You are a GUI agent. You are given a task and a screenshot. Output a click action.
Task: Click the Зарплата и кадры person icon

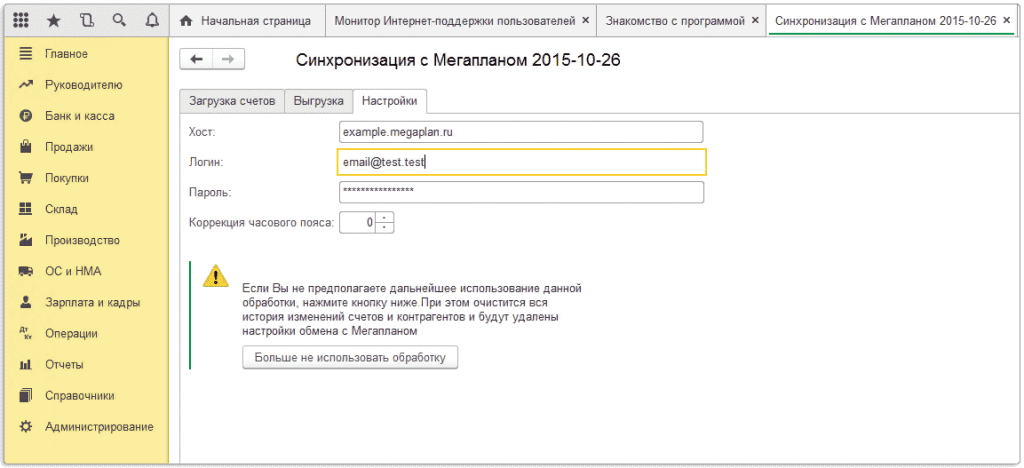tap(26, 302)
